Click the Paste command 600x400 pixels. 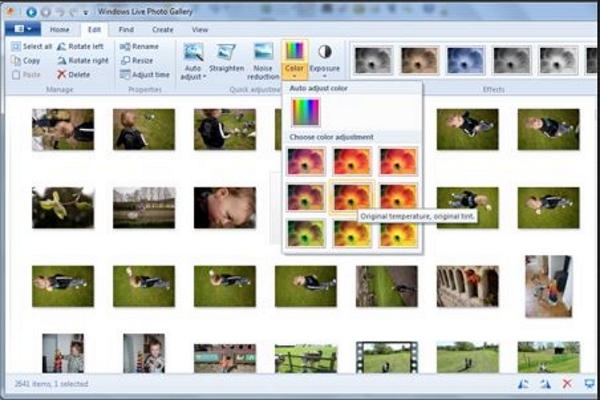(x=26, y=75)
